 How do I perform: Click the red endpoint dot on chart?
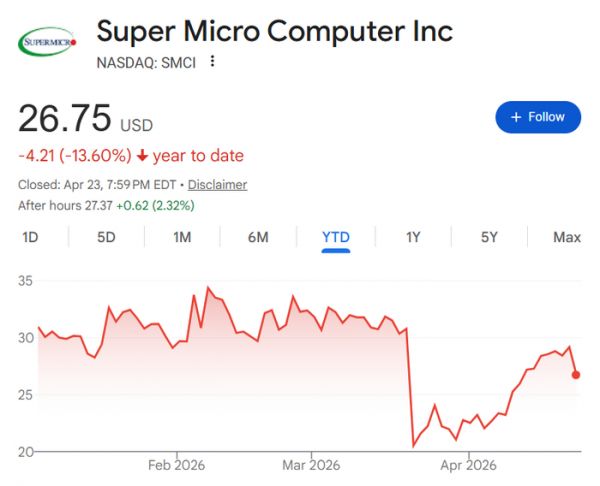[x=576, y=374]
